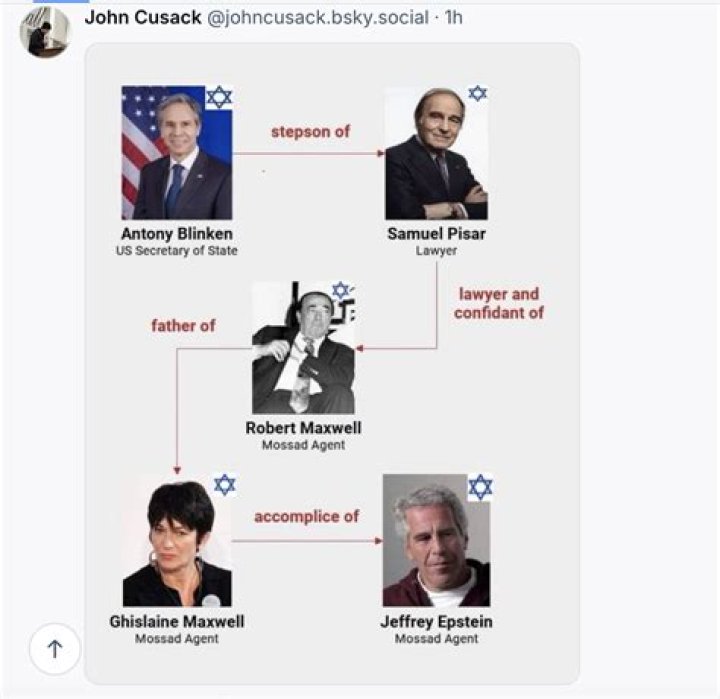
Task: Open the poster's profile avatar
Action: coord(45,32)
